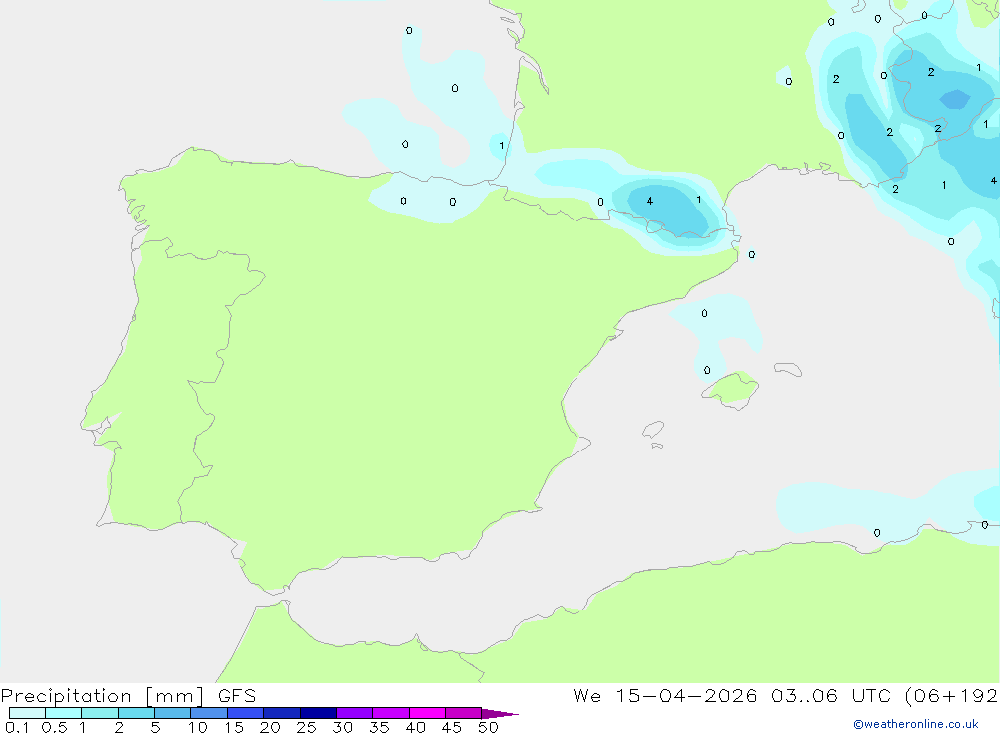The image size is (1000, 733).
Task: Pick the 45–50 mm legend swatch
Action: pos(463,713)
